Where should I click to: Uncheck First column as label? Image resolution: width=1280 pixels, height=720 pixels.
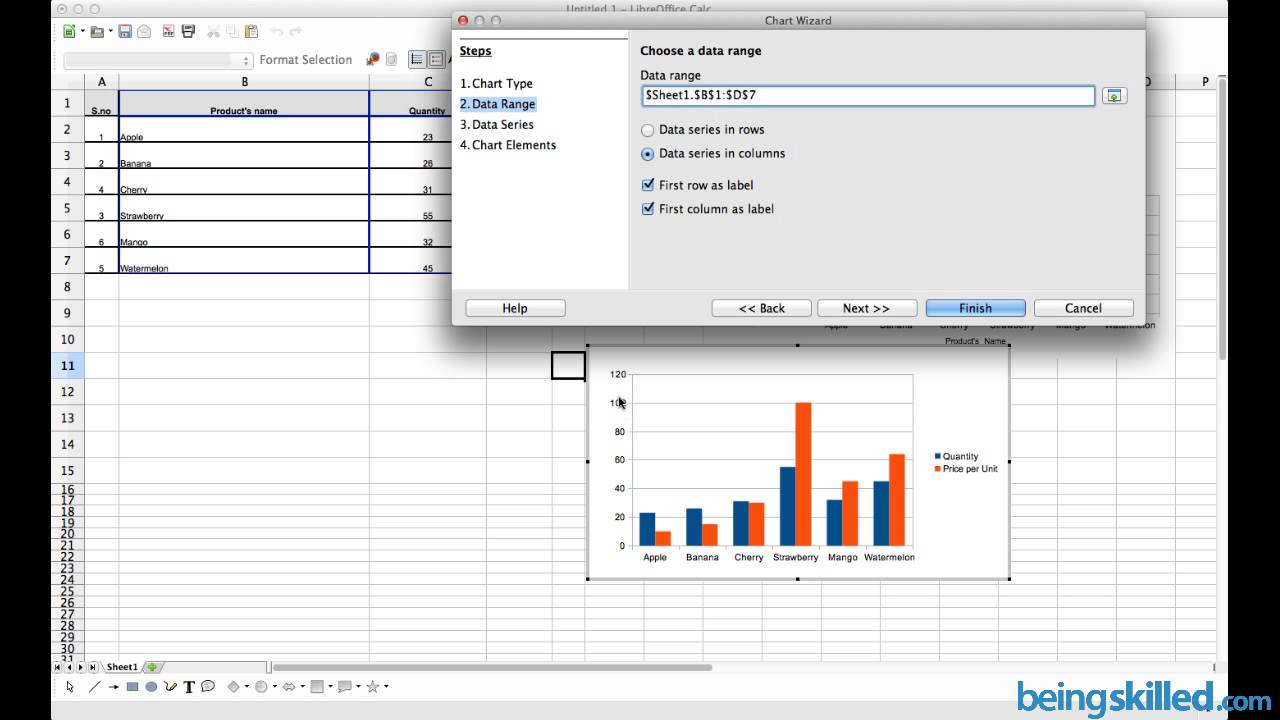tap(647, 209)
